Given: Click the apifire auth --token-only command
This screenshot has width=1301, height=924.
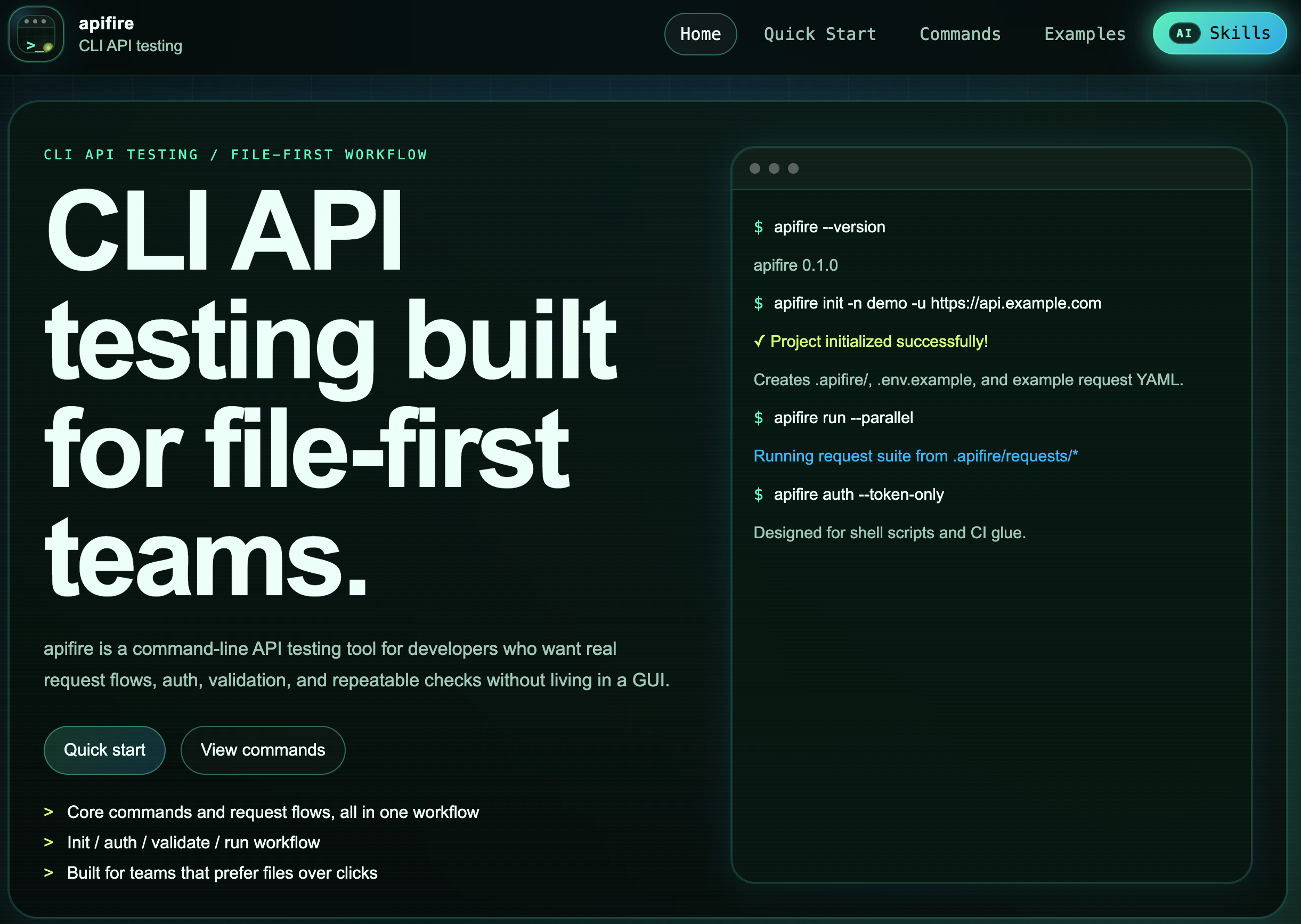Looking at the screenshot, I should coord(858,495).
